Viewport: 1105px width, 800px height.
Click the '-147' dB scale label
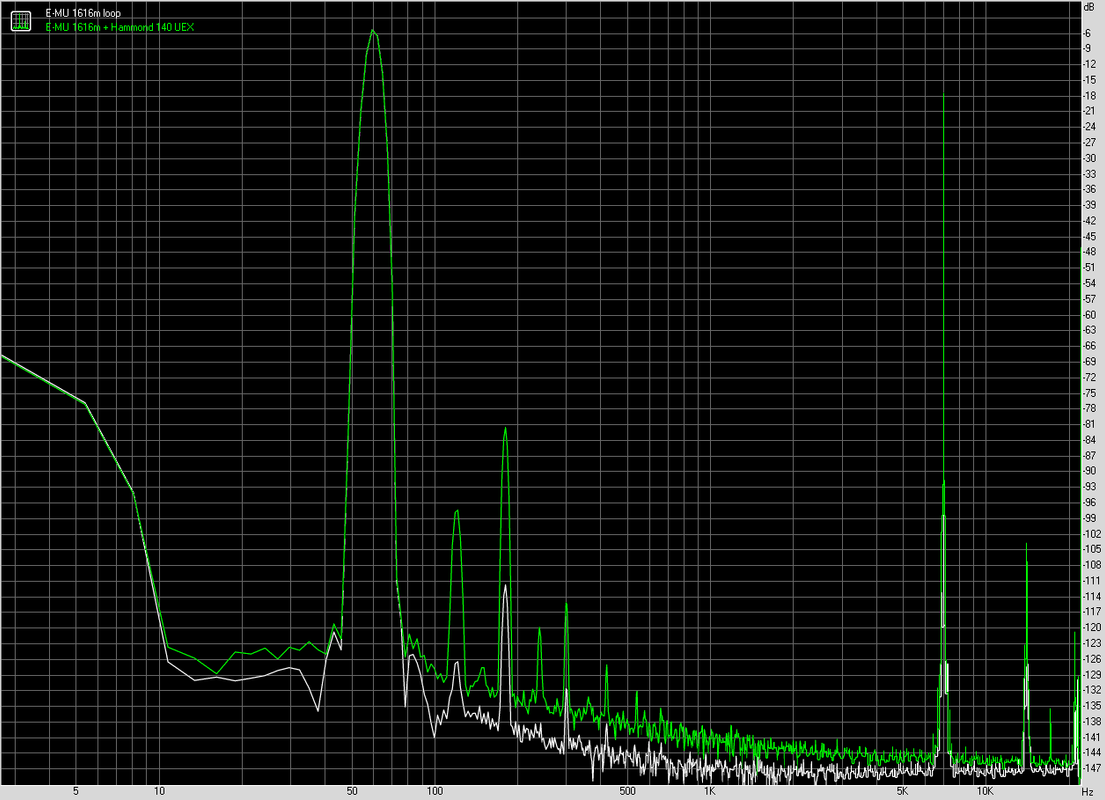point(1092,768)
